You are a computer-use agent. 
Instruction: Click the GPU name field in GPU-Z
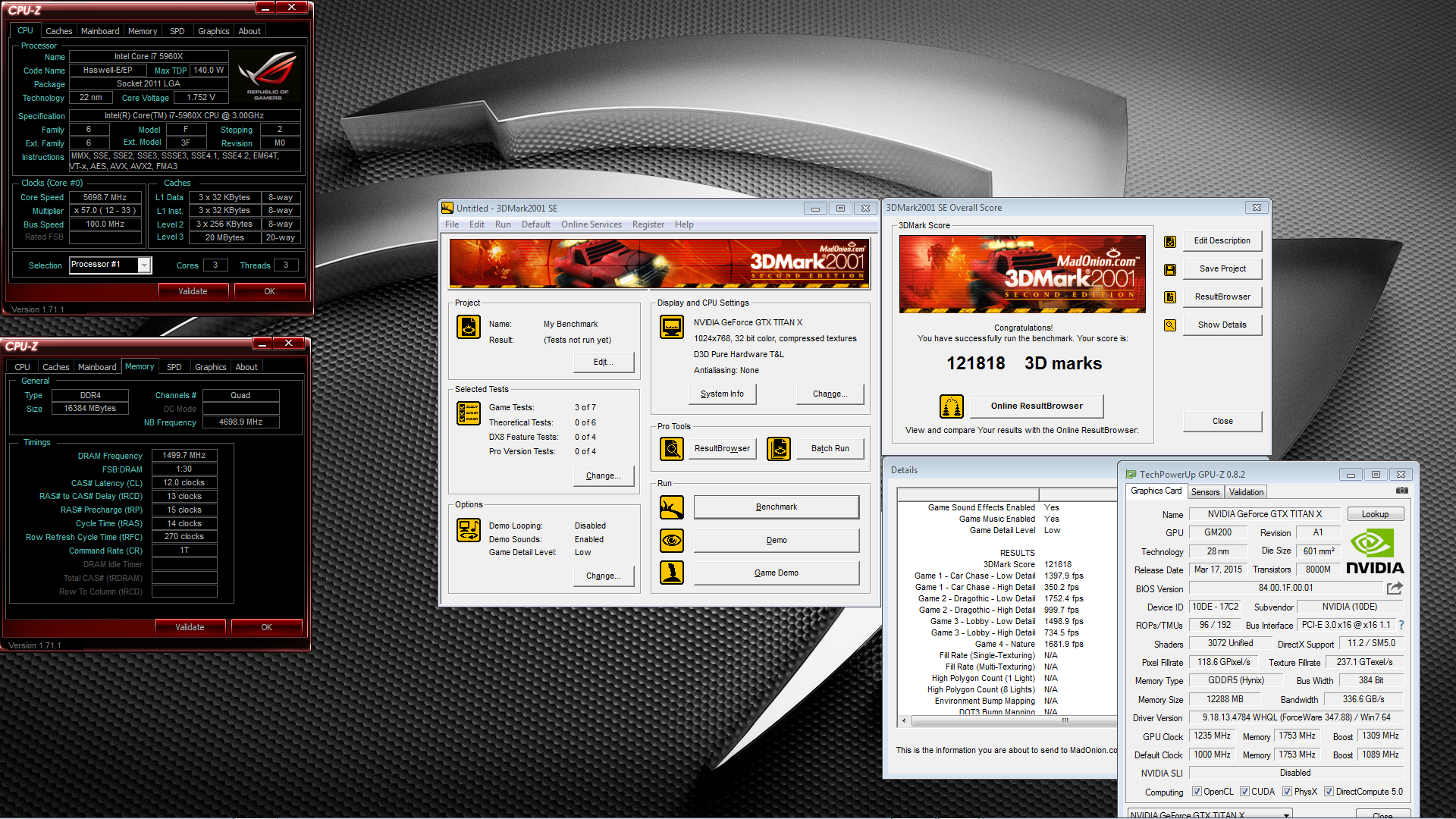click(1264, 514)
